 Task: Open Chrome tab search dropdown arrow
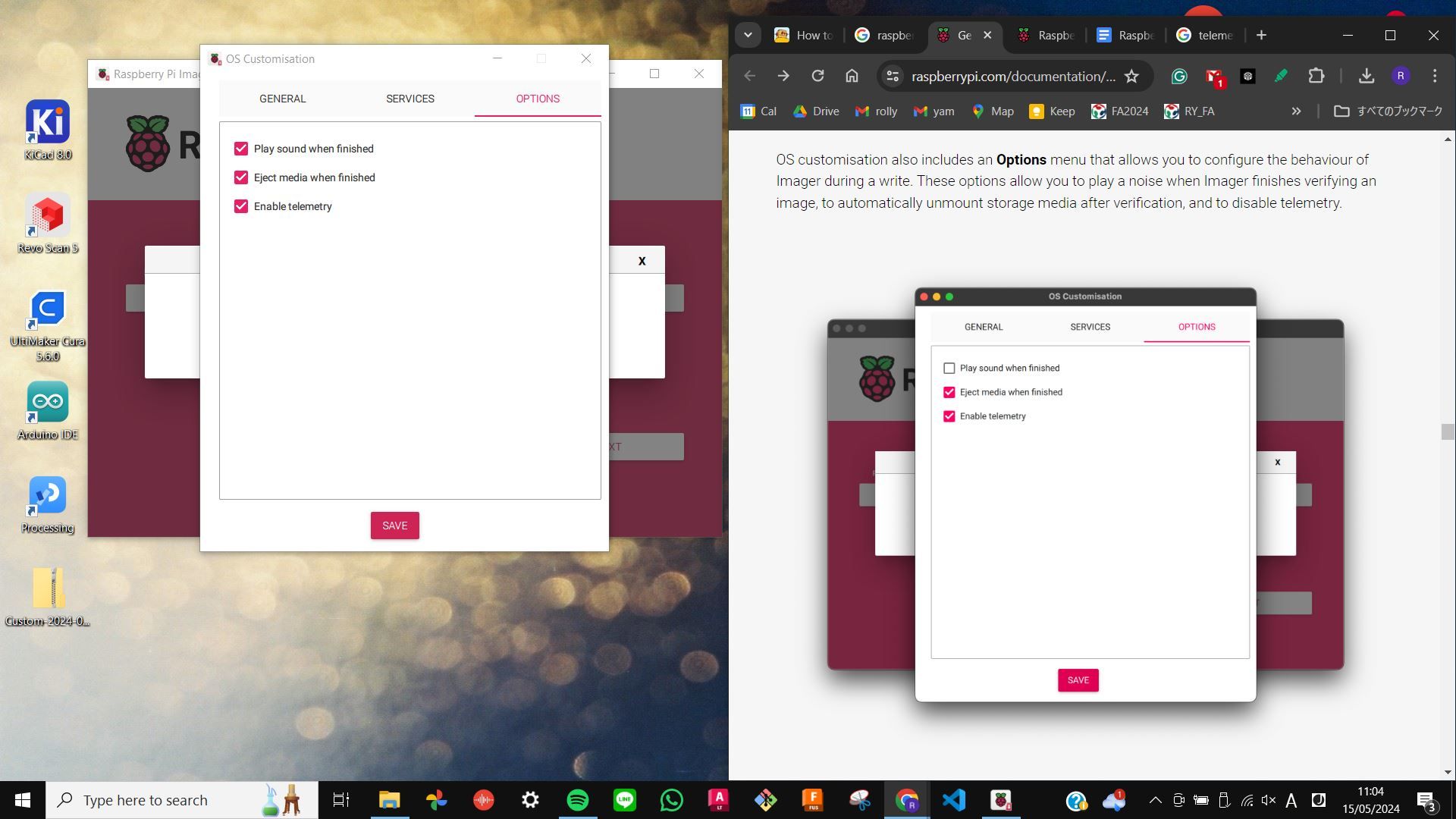[x=748, y=35]
